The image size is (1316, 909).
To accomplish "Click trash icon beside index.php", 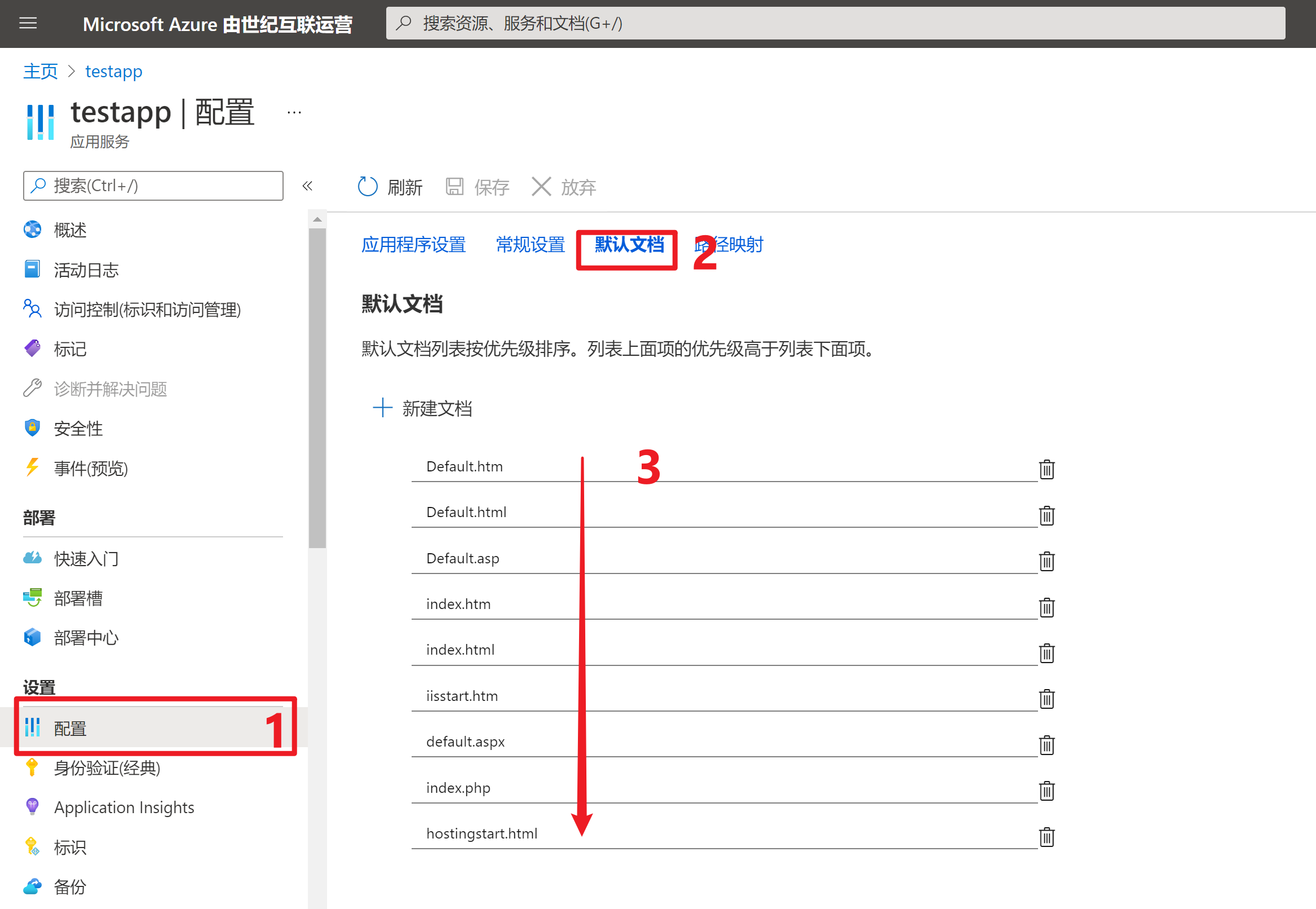I will (1046, 791).
